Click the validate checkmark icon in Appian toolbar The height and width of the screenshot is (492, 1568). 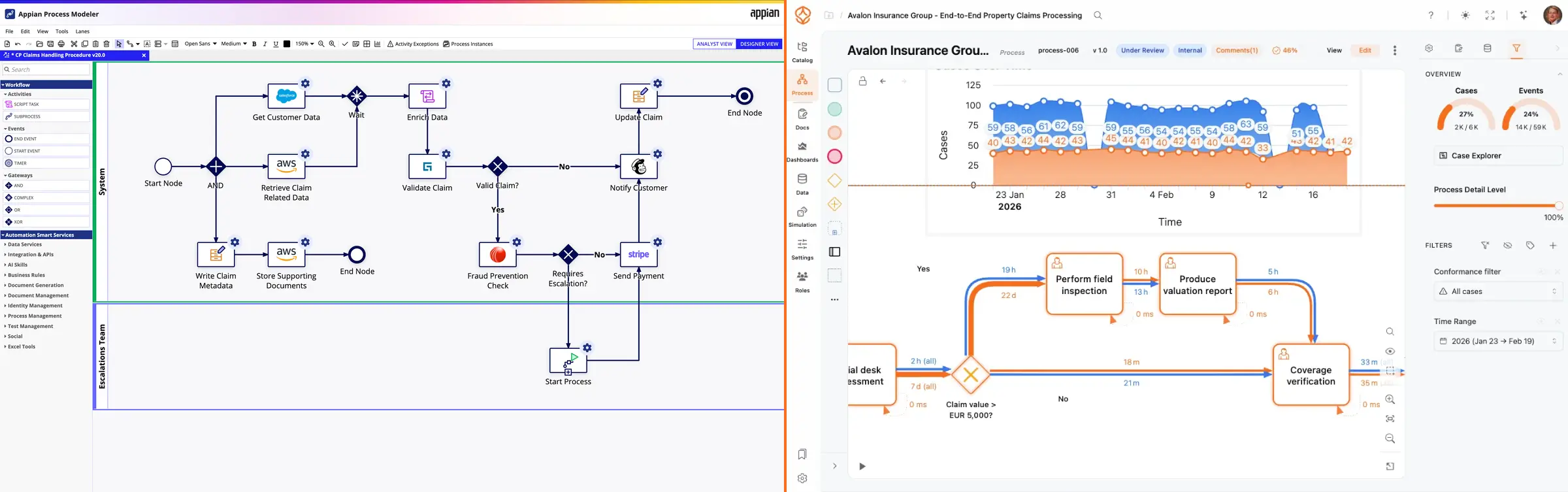pos(345,44)
